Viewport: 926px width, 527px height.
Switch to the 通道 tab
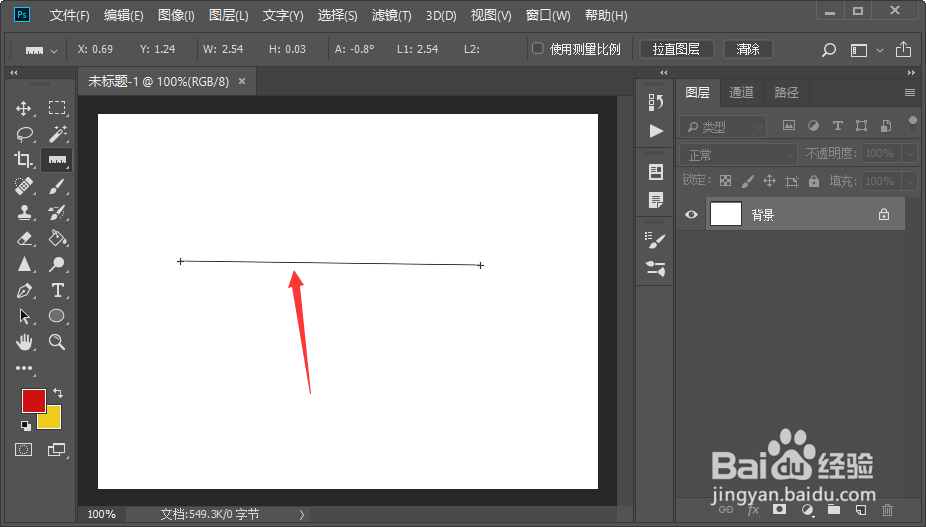click(741, 92)
